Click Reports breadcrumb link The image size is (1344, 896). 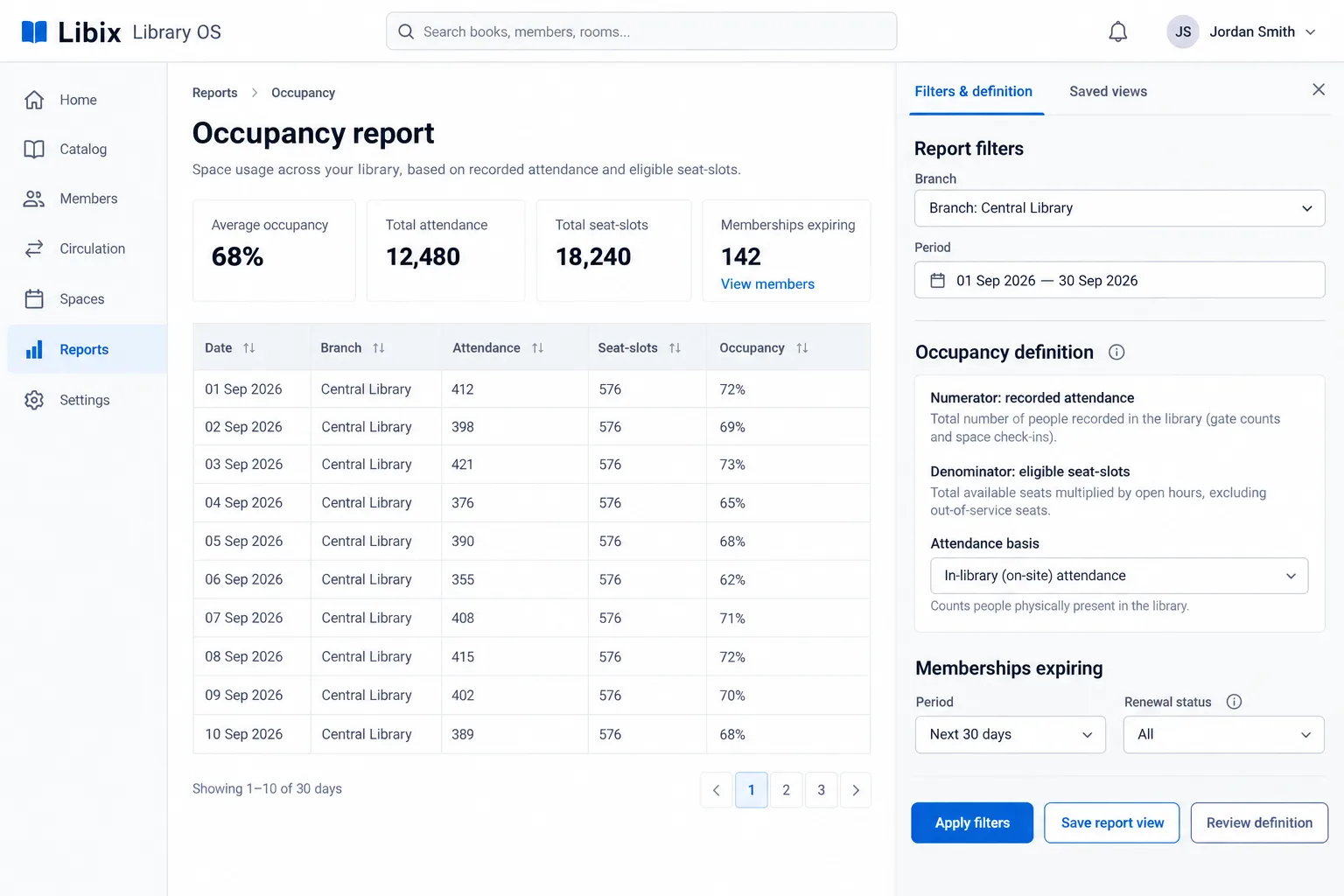click(x=215, y=93)
